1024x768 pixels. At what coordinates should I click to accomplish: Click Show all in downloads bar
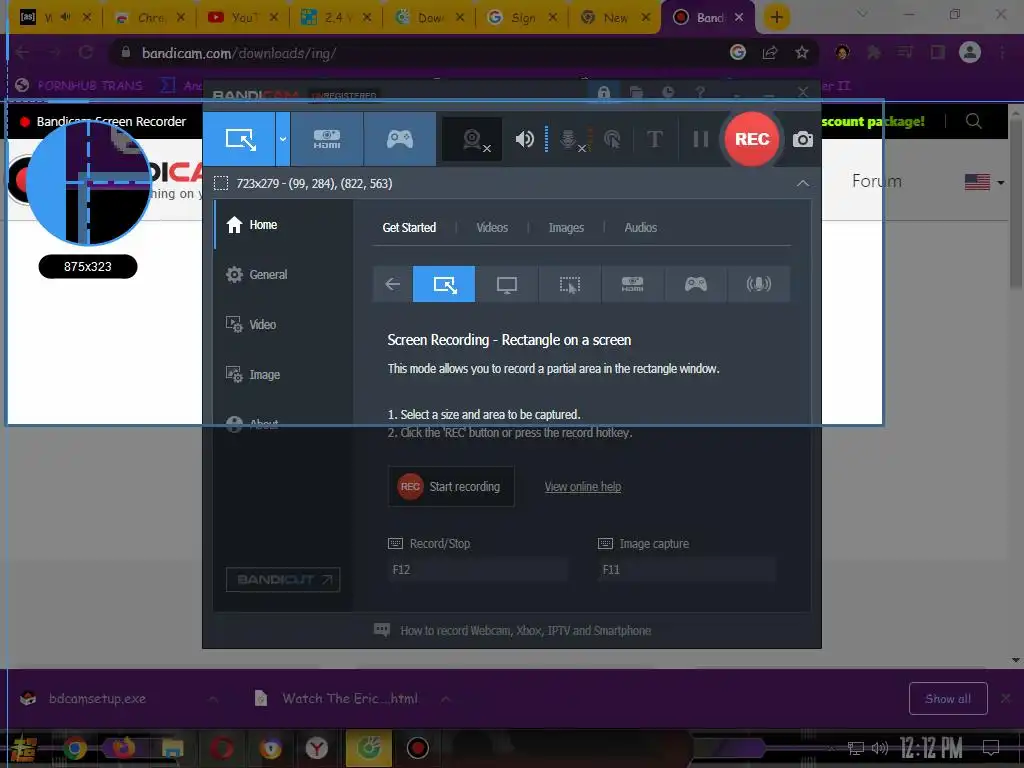(948, 699)
